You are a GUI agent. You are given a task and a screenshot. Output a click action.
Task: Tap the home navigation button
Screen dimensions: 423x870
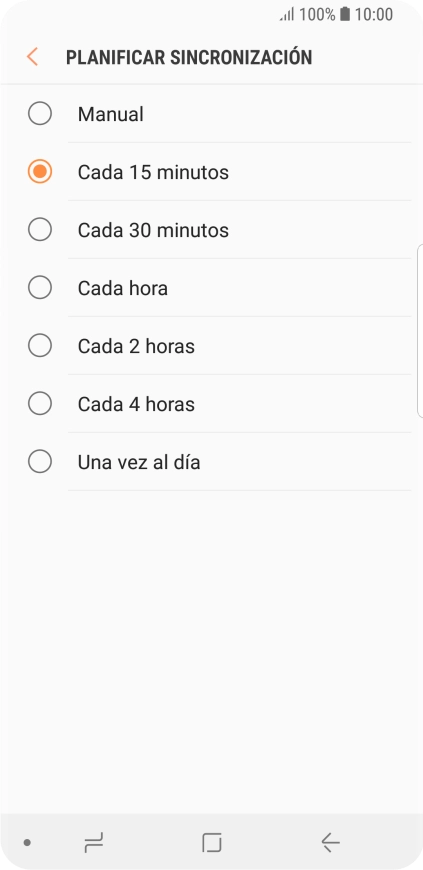[212, 843]
